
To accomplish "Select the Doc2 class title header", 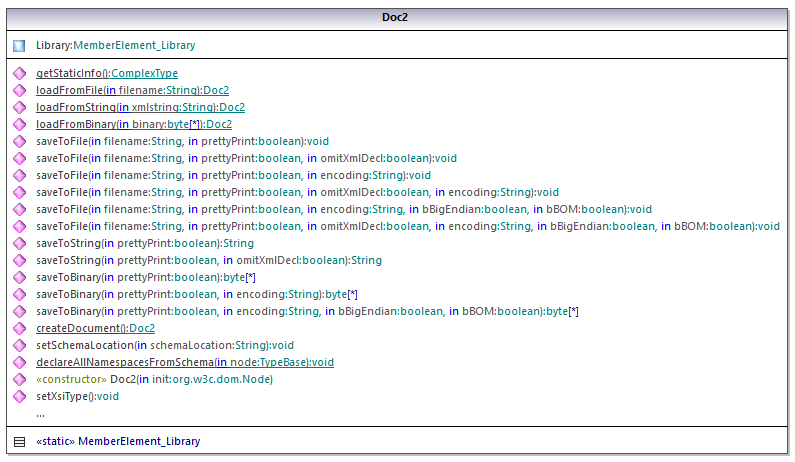I will (396, 17).
